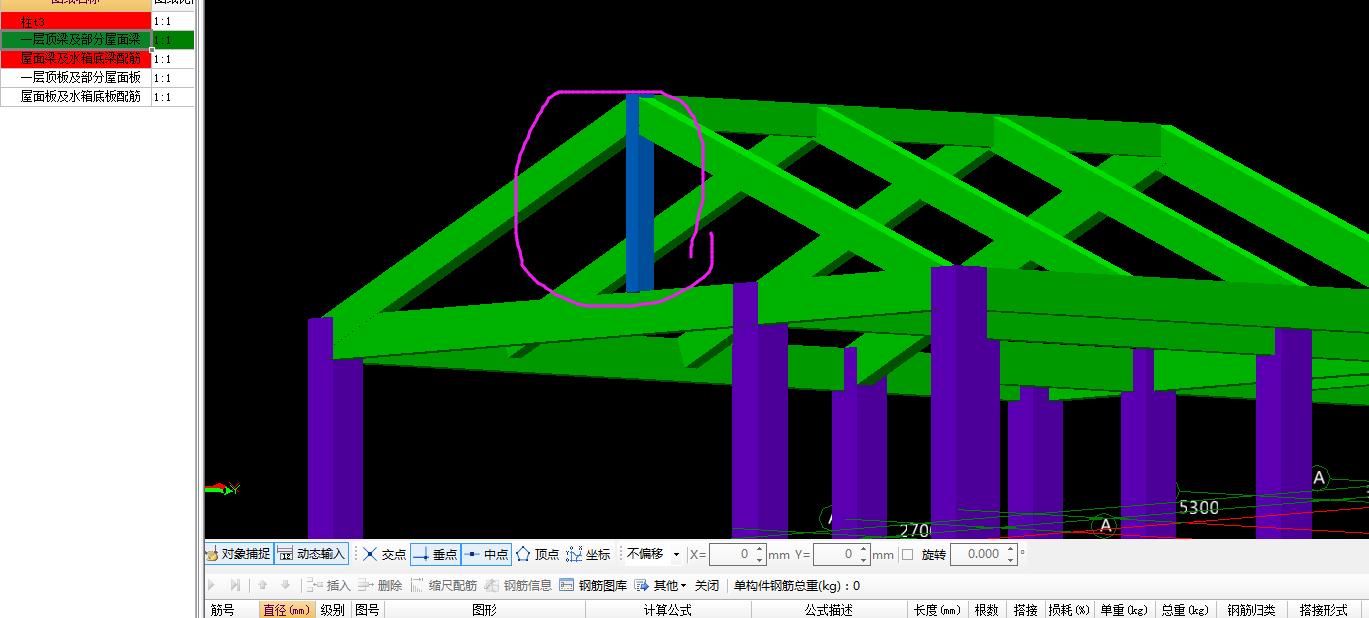The width and height of the screenshot is (1369, 618).
Task: Click 1:1 scale cell of 屋面板及水箱底板配筋
Action: tap(173, 97)
